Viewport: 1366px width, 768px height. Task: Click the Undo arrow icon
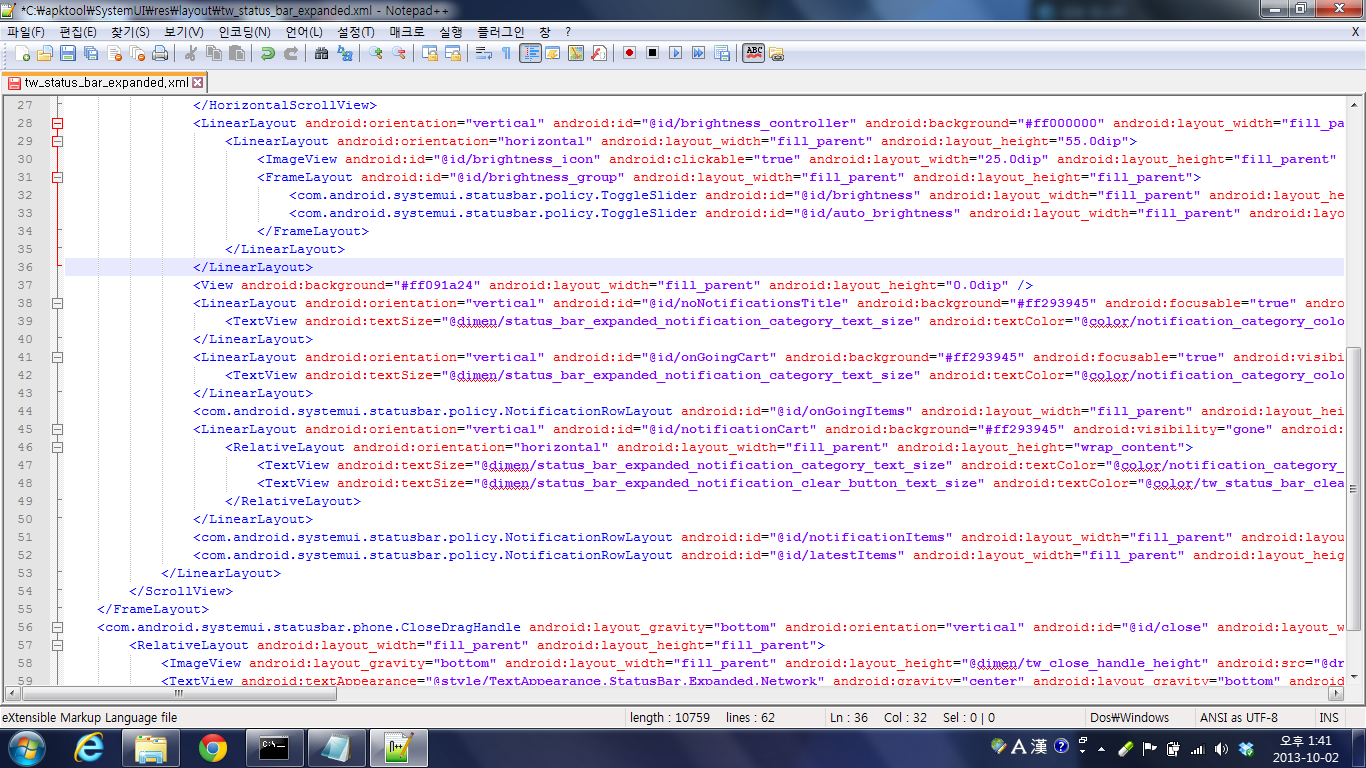pyautogui.click(x=267, y=53)
